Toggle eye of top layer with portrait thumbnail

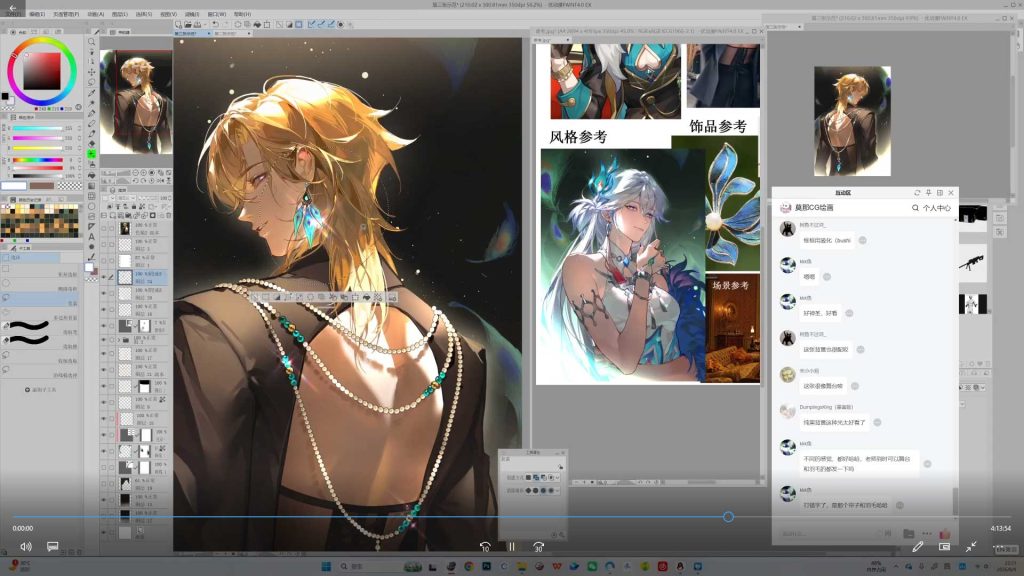(x=104, y=229)
